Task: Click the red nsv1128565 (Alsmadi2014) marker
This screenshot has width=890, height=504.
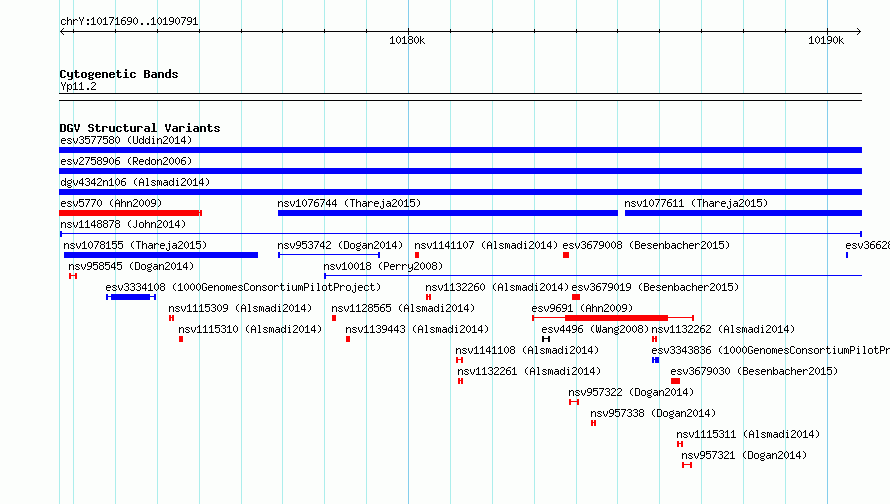Action: tap(334, 318)
